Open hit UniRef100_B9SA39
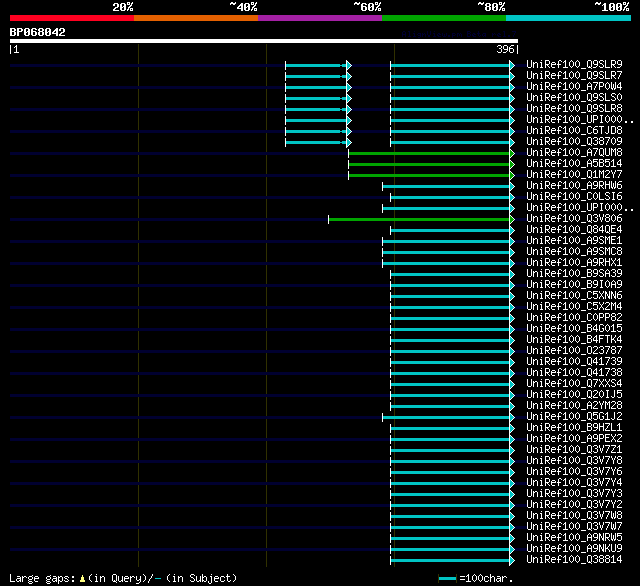Image resolution: width=640 pixels, height=586 pixels. pos(574,274)
